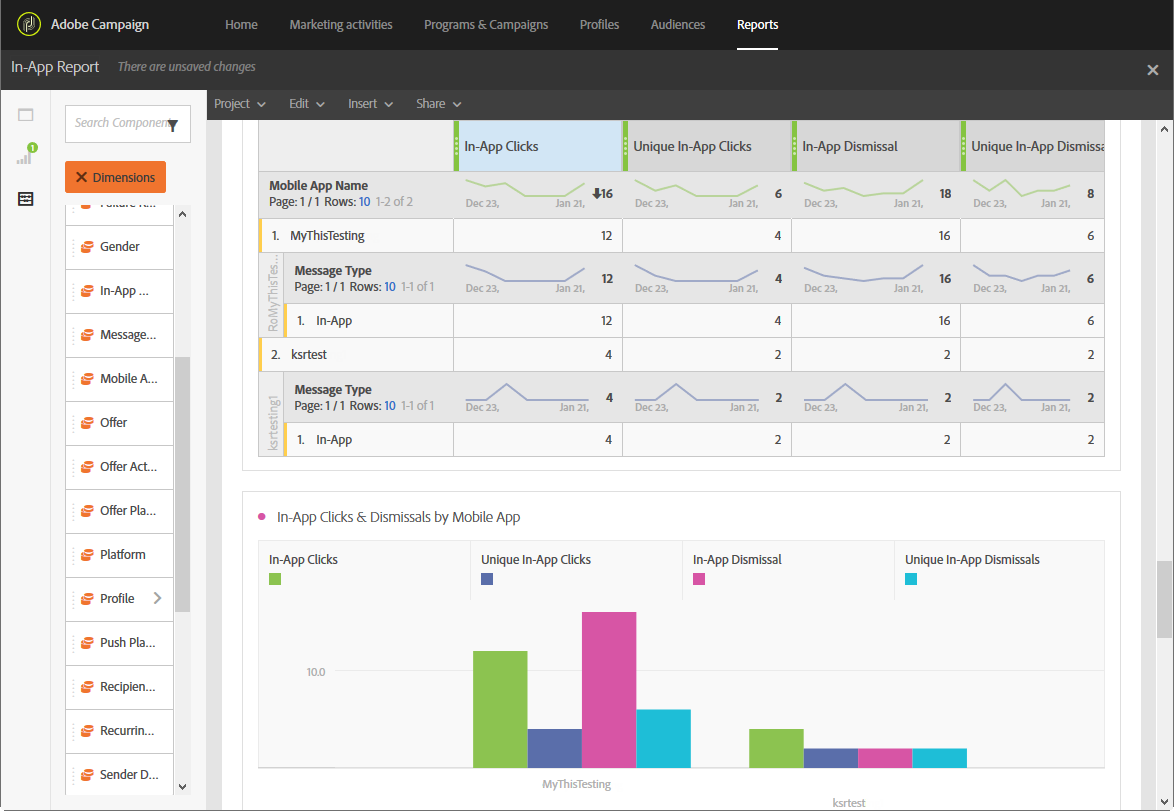The width and height of the screenshot is (1174, 811).
Task: Go to the Home tab
Action: click(241, 25)
